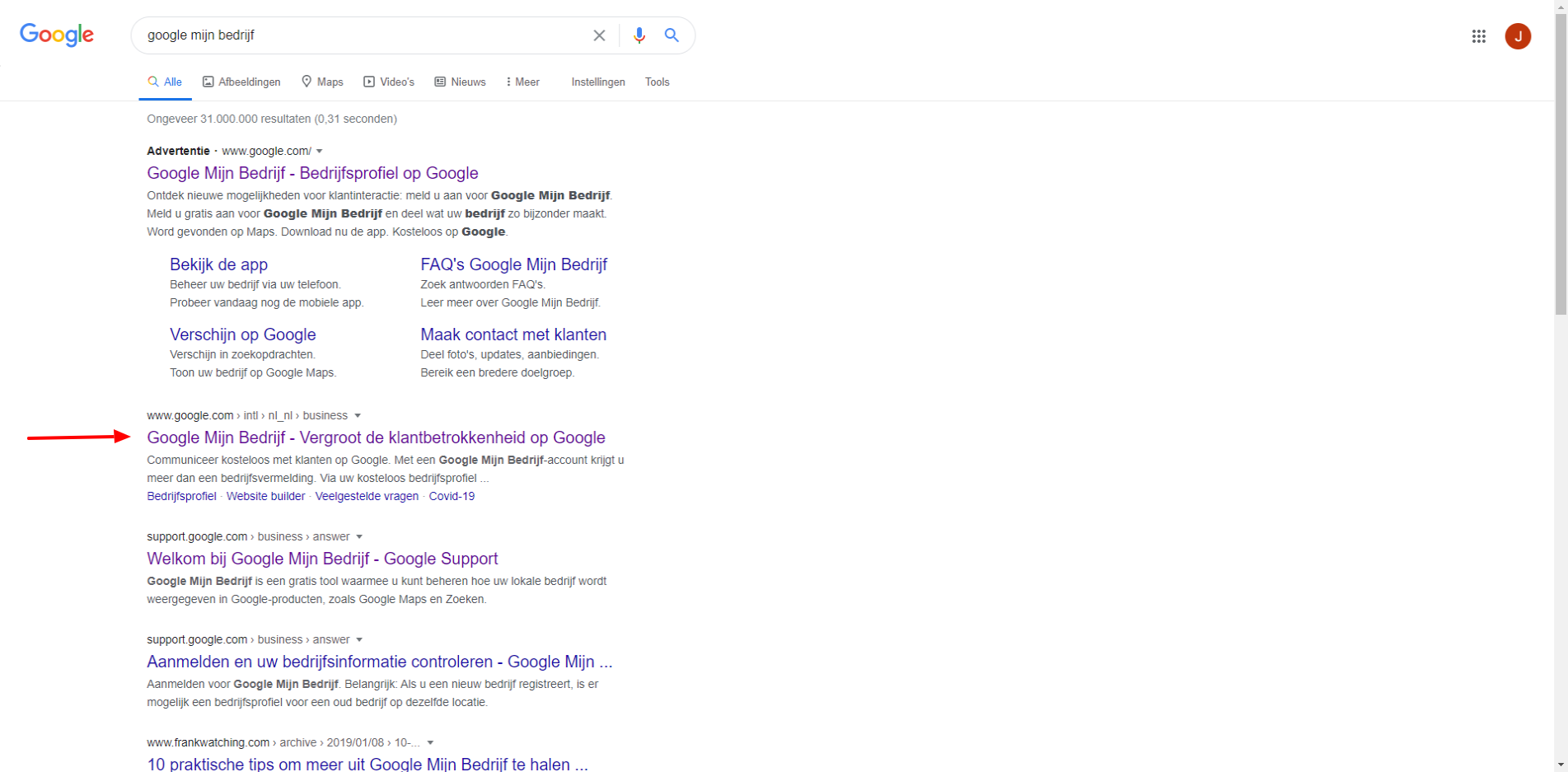Open the Meer menu

pos(523,82)
